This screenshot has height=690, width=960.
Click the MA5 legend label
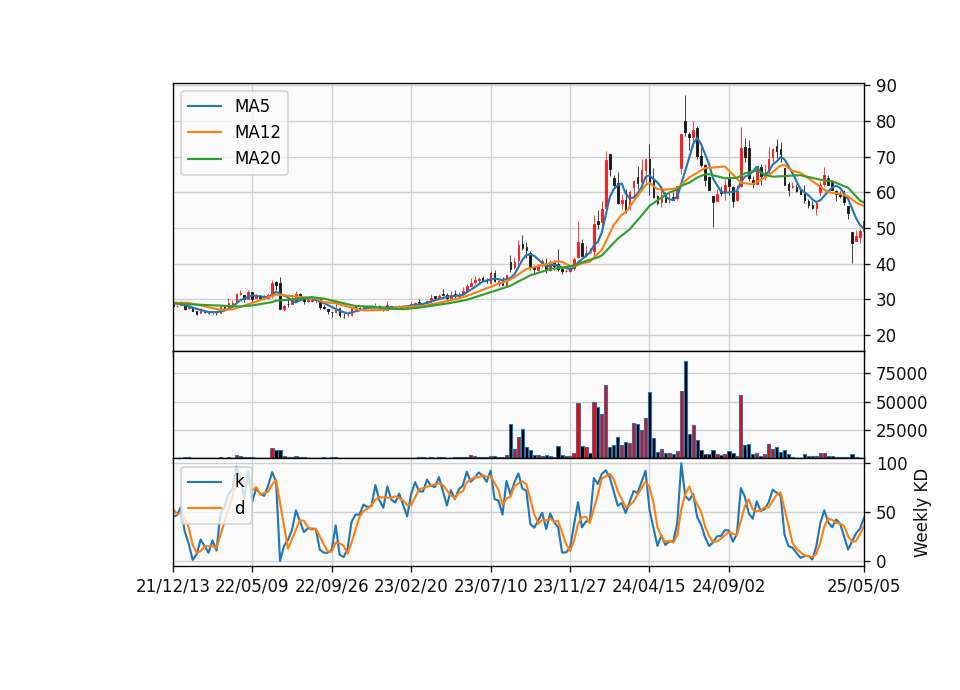coord(252,106)
